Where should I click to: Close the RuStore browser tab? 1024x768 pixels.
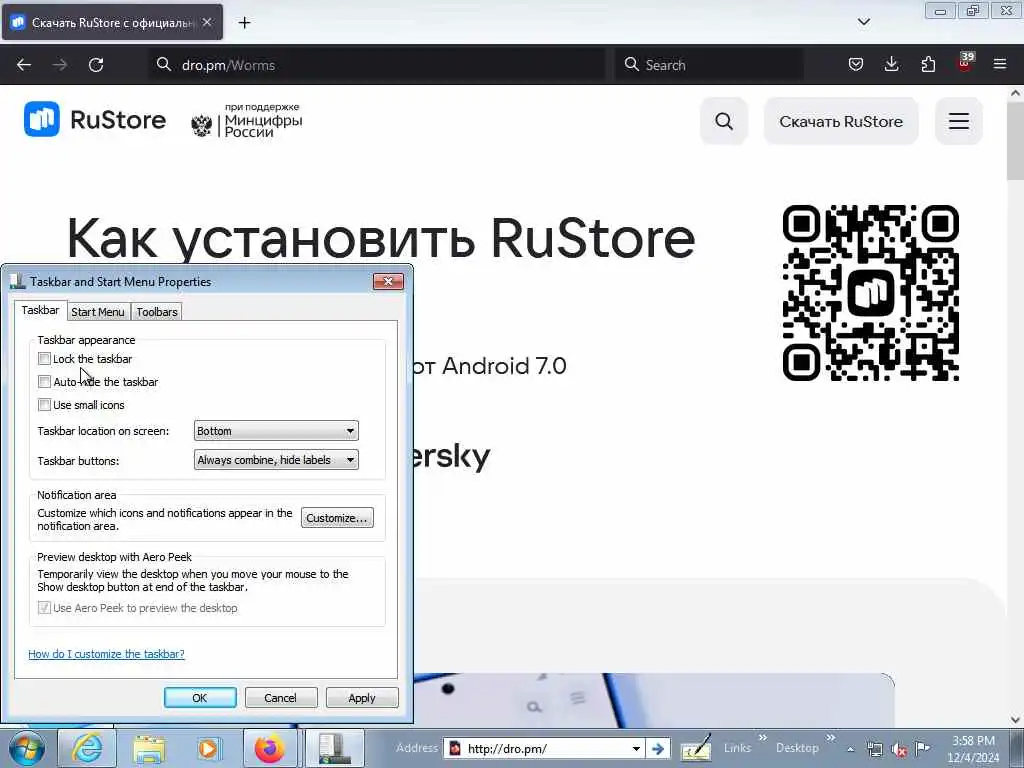click(207, 22)
